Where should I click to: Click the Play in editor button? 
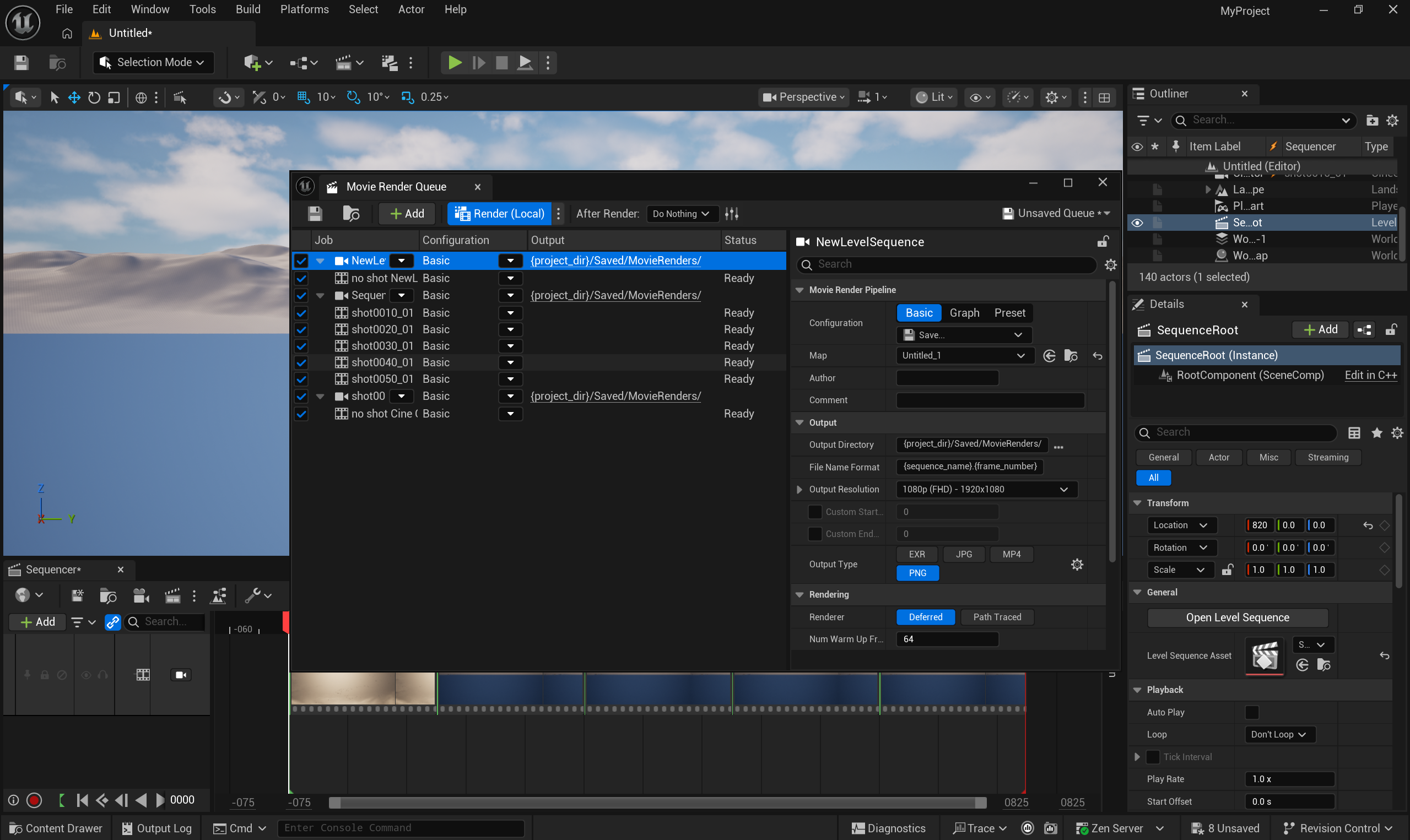pyautogui.click(x=455, y=62)
